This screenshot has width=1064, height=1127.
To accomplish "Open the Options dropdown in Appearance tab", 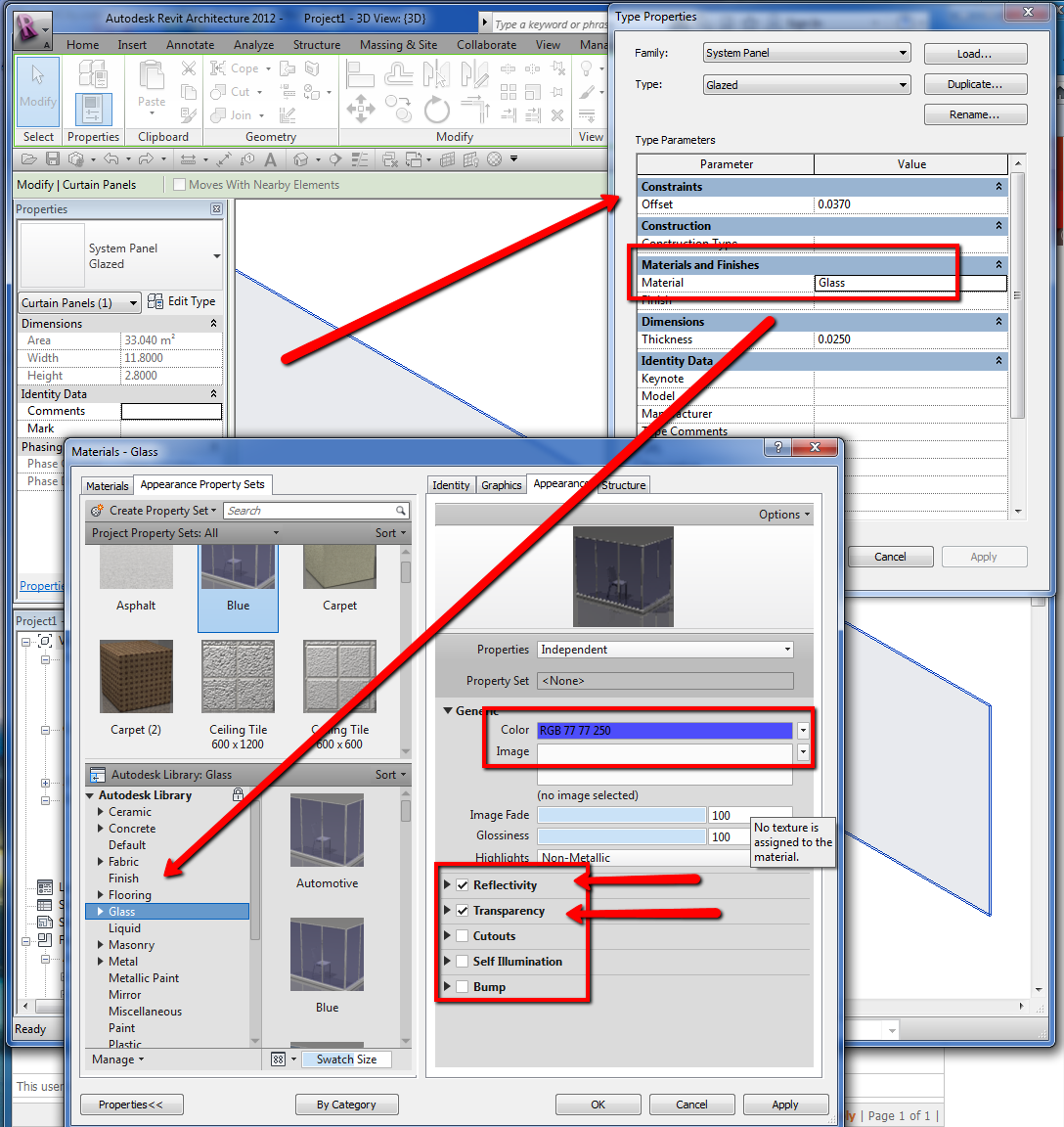I will click(783, 515).
